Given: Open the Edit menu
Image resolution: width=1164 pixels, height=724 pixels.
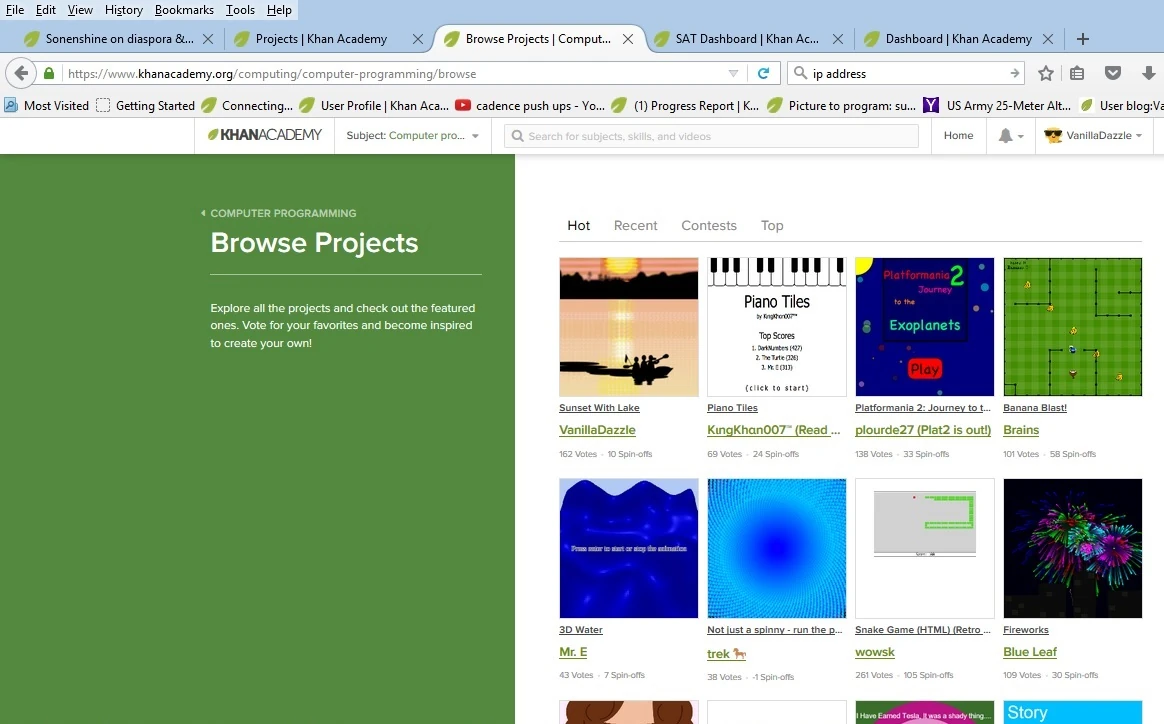Looking at the screenshot, I should point(45,10).
